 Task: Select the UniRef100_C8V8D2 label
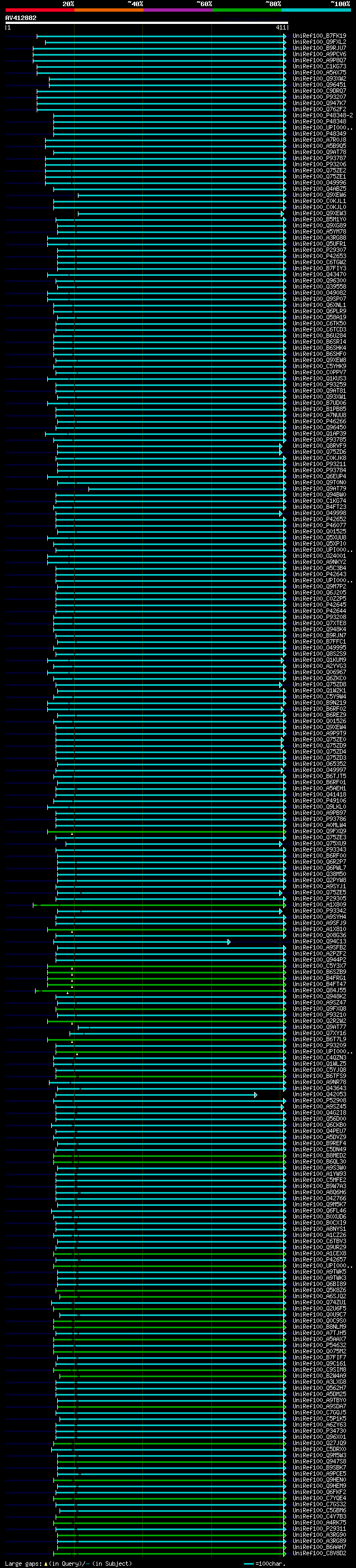coord(319,1554)
